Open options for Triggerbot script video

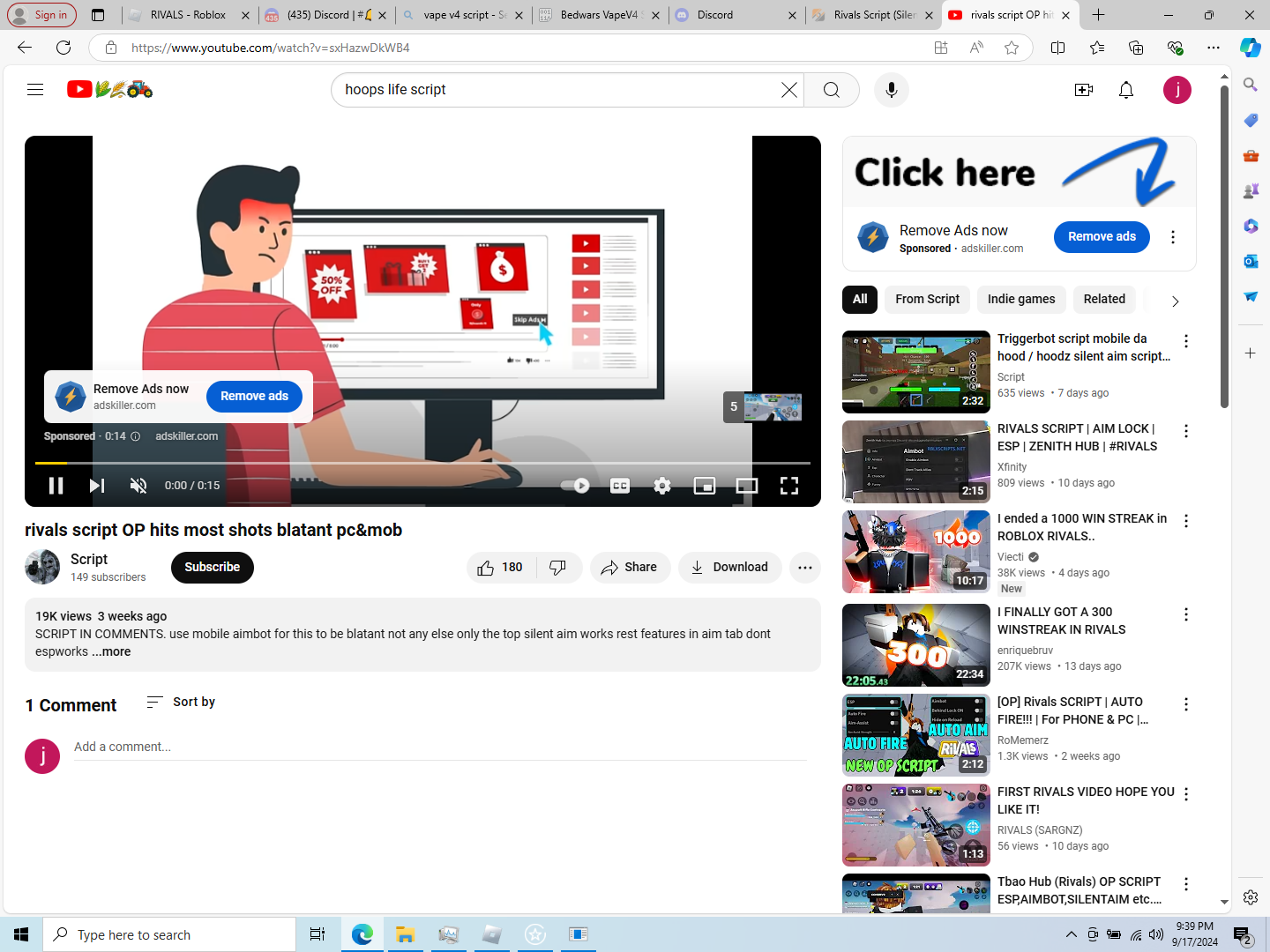coord(1186,341)
